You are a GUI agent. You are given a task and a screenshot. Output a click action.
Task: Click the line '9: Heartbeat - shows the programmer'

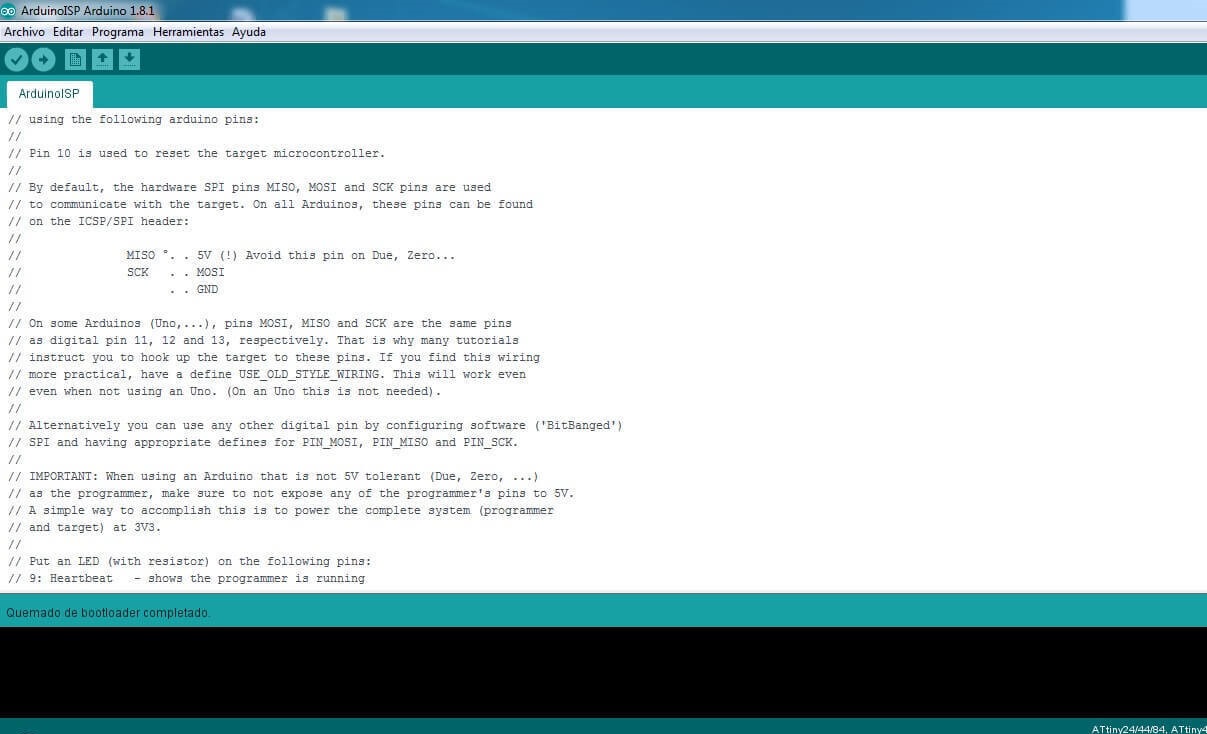click(187, 578)
